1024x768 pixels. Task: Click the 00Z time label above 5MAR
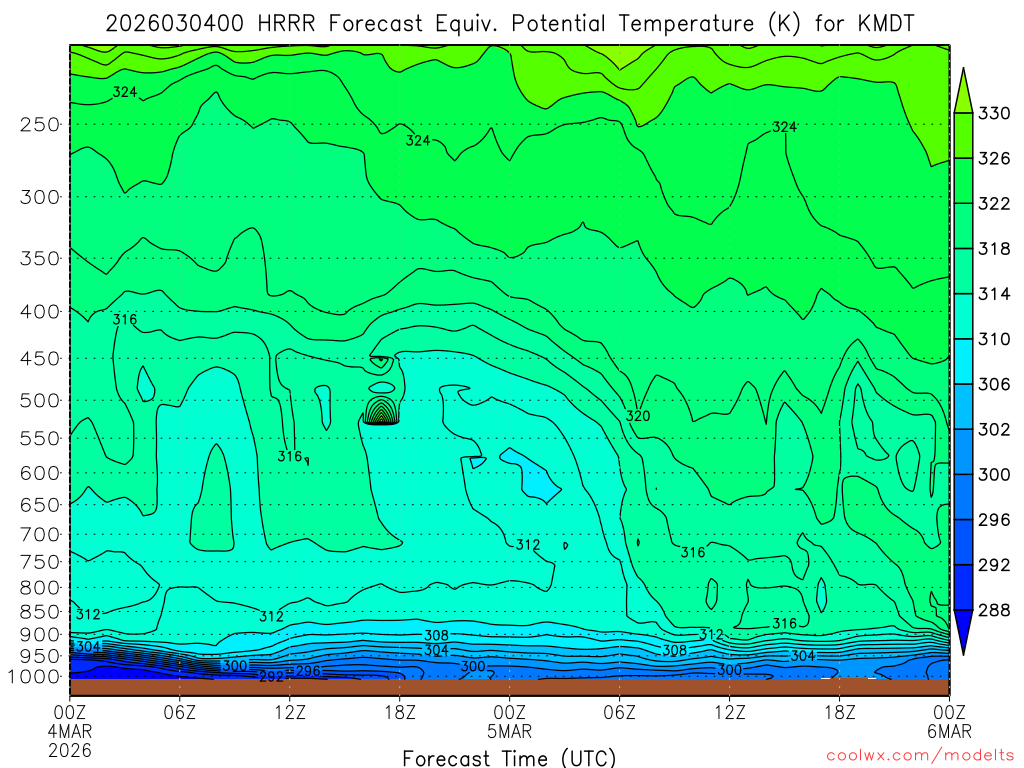tap(510, 711)
